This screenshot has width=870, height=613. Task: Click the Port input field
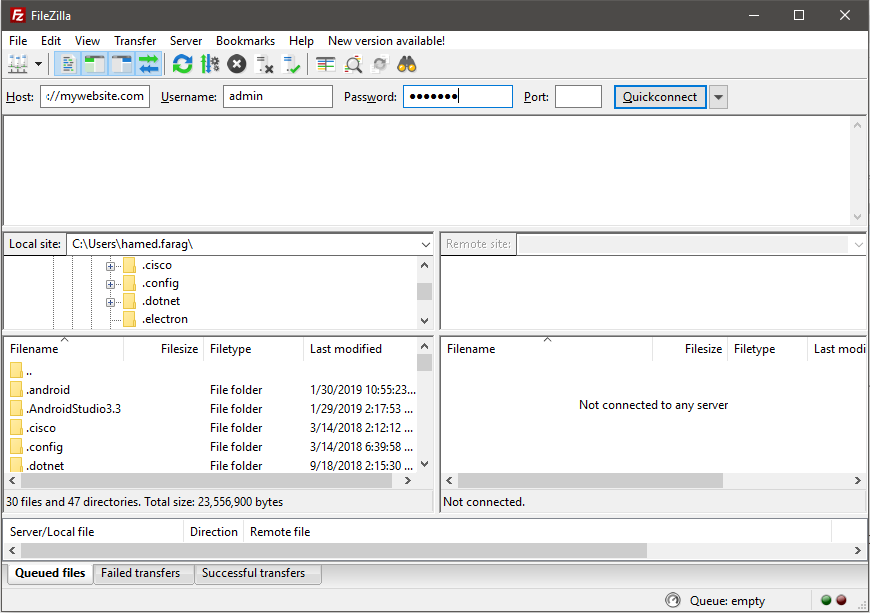578,97
